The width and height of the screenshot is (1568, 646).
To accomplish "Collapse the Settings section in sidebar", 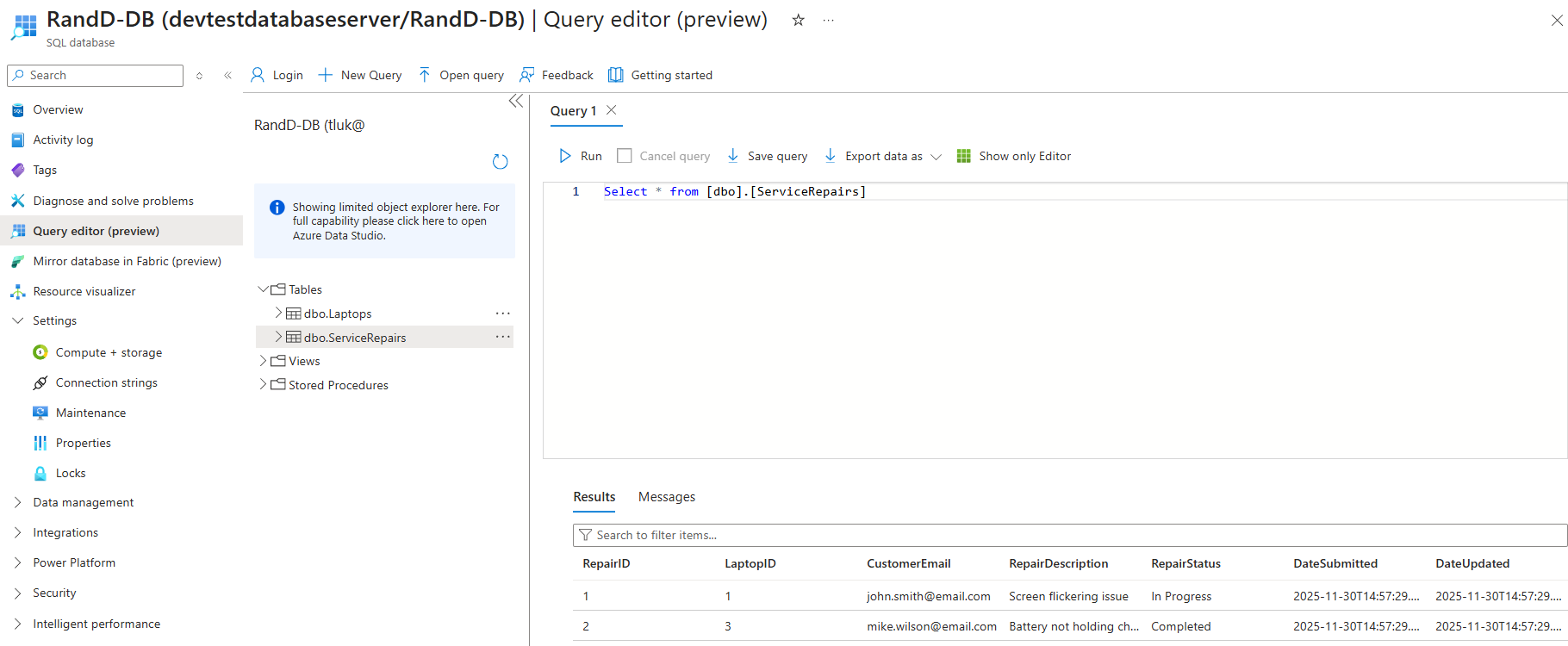I will click(x=17, y=320).
